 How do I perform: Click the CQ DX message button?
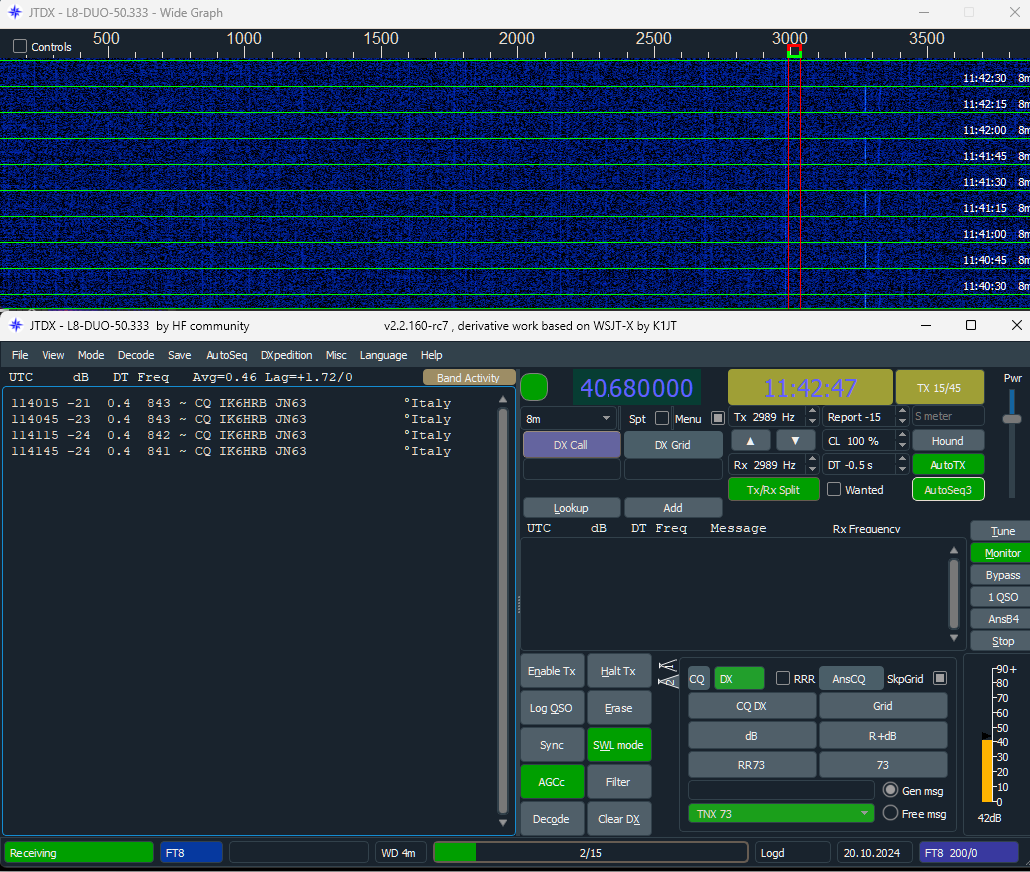point(751,706)
